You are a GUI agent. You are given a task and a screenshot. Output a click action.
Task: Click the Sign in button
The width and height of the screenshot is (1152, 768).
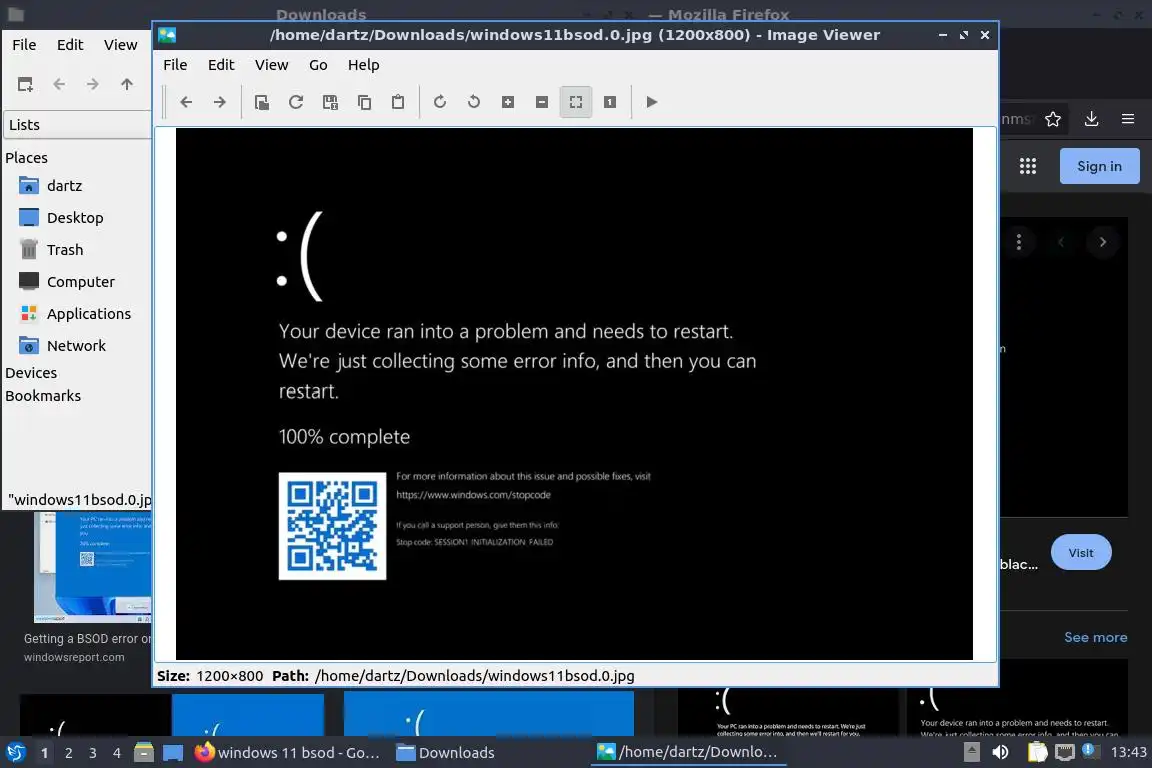click(x=1100, y=166)
